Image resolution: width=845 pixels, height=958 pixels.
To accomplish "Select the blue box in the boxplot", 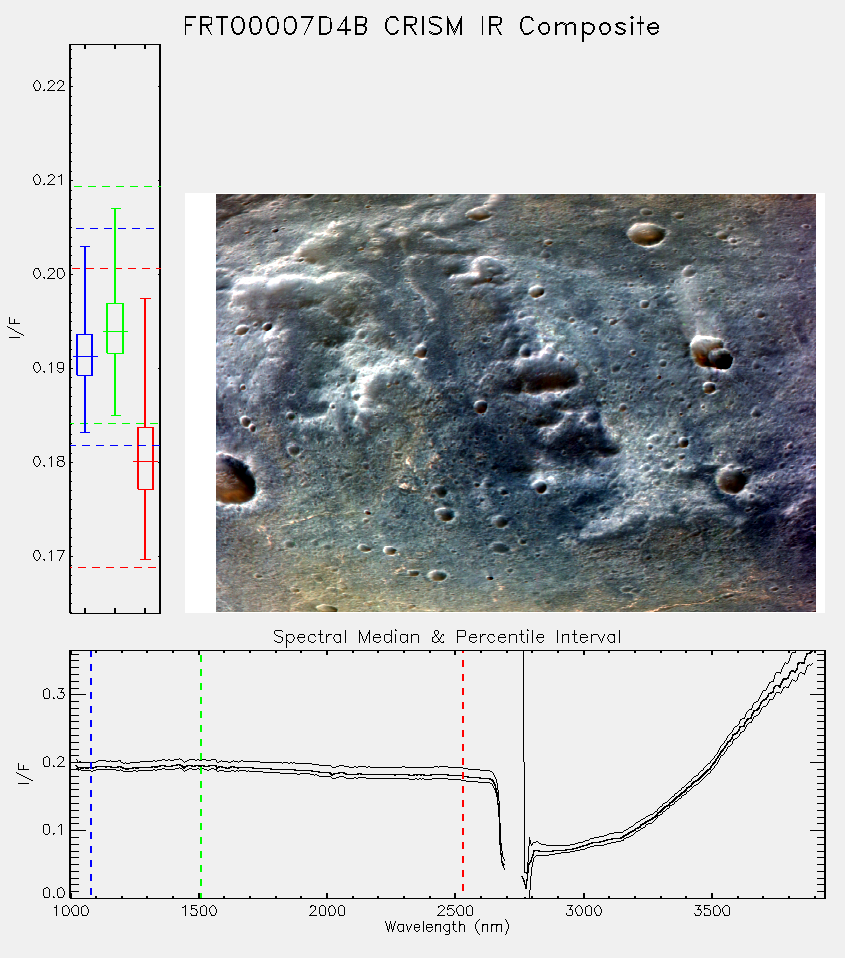I will 85,355.
